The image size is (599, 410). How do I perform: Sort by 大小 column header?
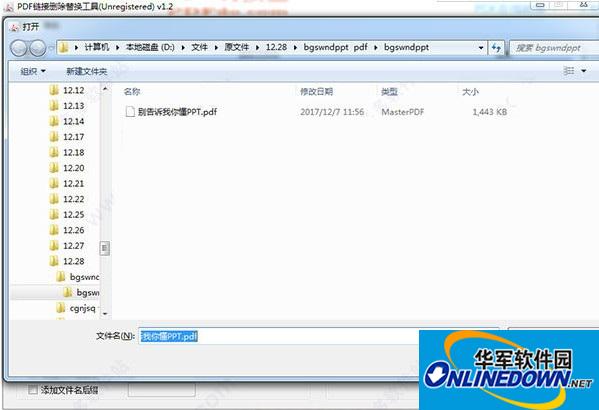pyautogui.click(x=470, y=92)
